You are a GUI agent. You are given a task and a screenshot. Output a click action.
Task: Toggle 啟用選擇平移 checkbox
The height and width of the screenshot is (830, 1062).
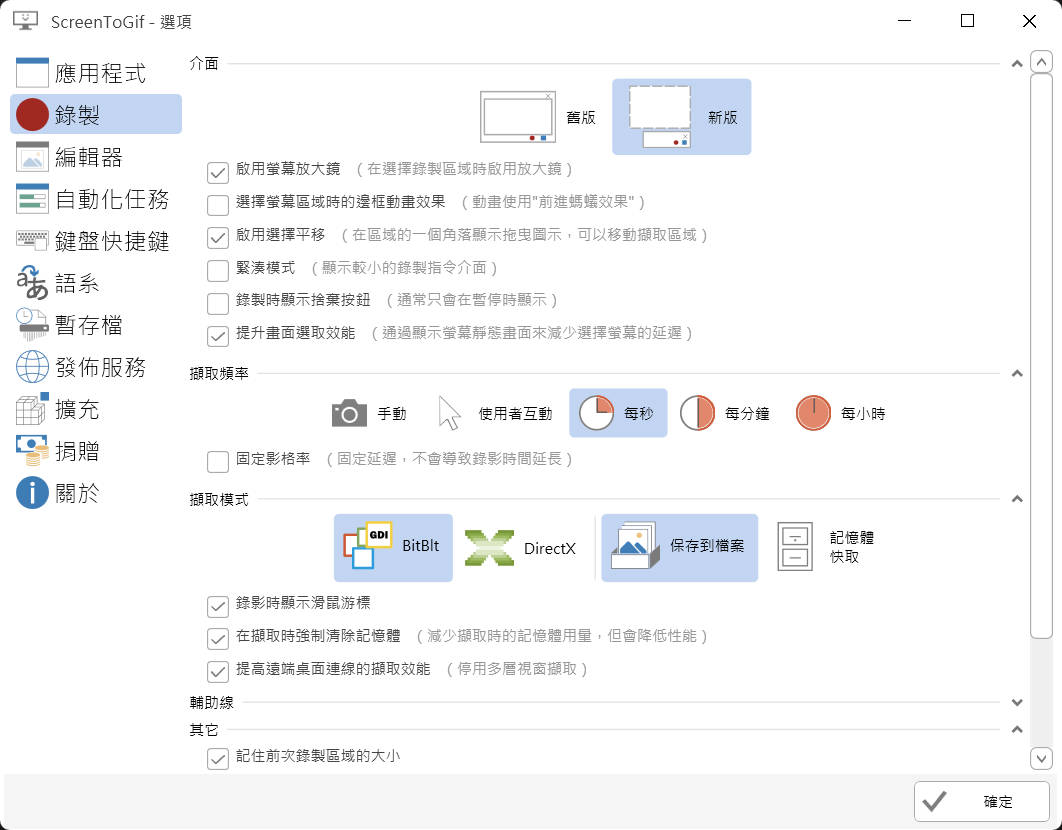pyautogui.click(x=217, y=238)
